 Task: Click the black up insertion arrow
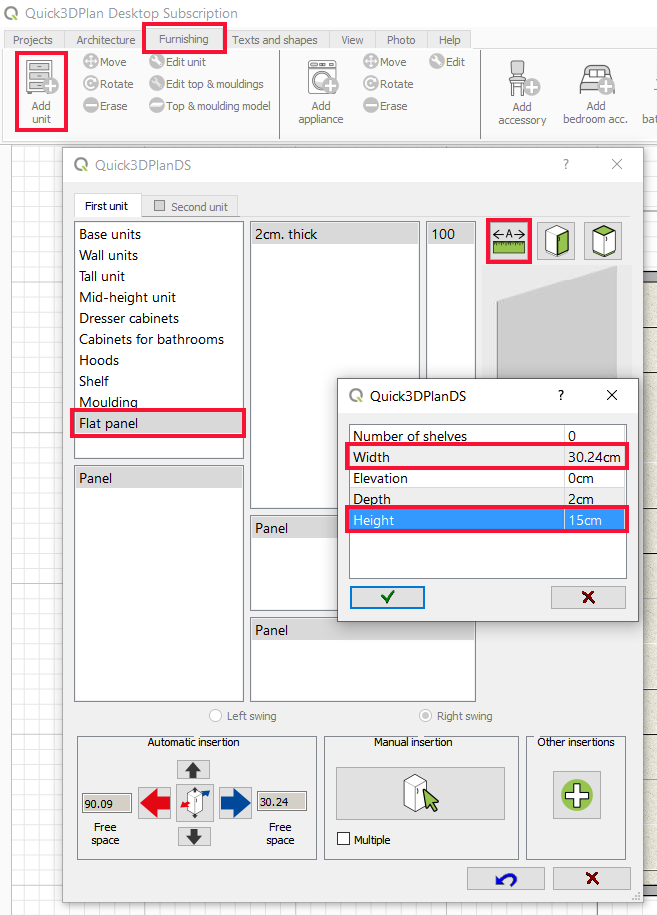[194, 770]
